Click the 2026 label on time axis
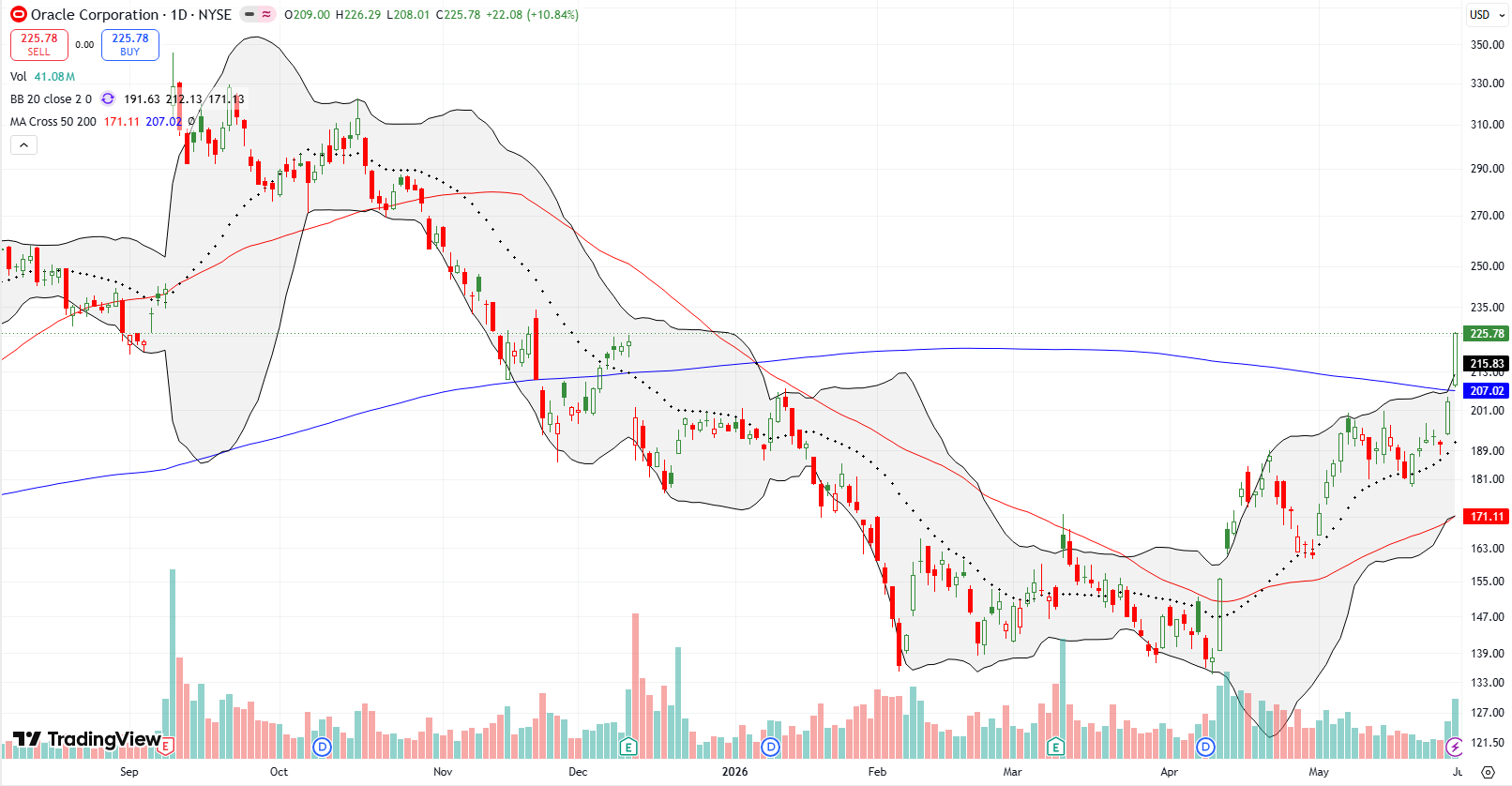This screenshot has height=786, width=1512. click(x=734, y=772)
